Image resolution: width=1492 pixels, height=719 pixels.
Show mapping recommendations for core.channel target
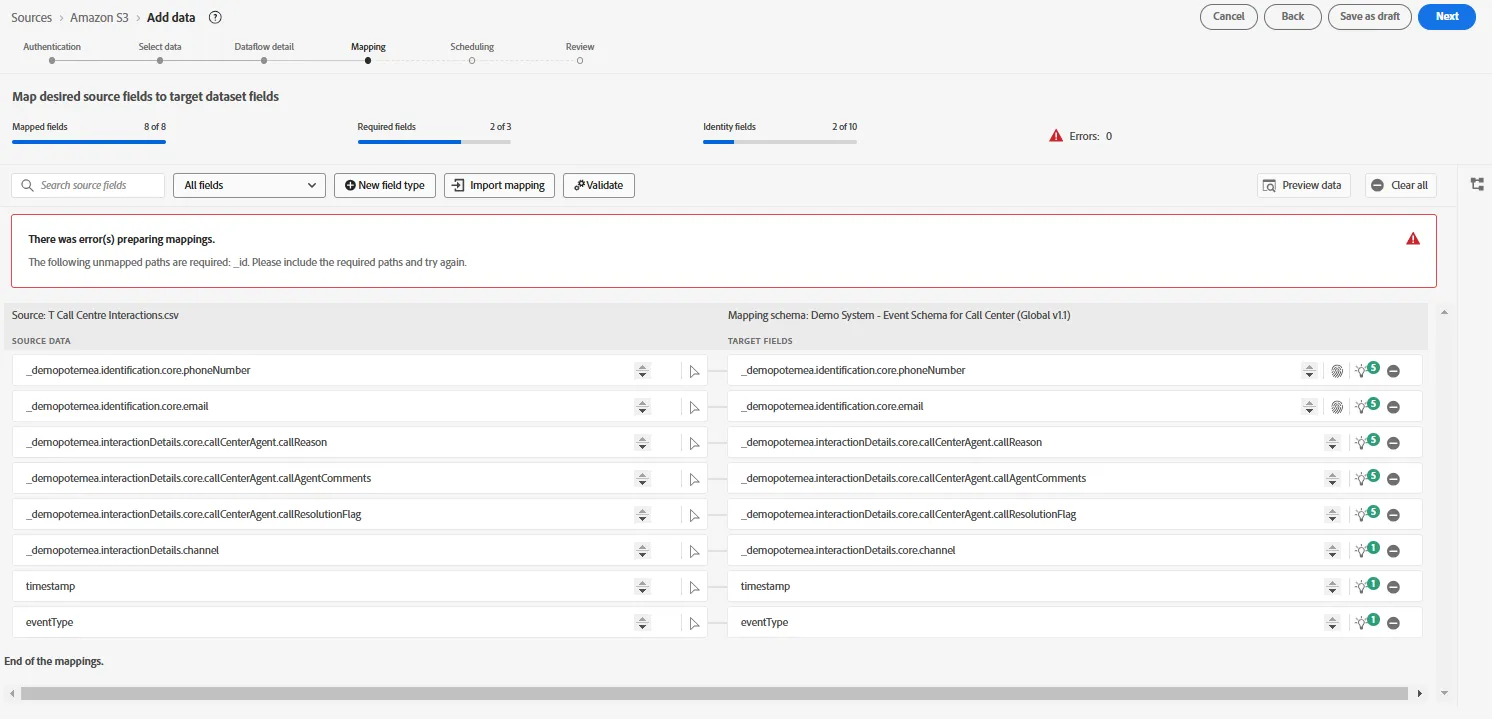[1366, 550]
